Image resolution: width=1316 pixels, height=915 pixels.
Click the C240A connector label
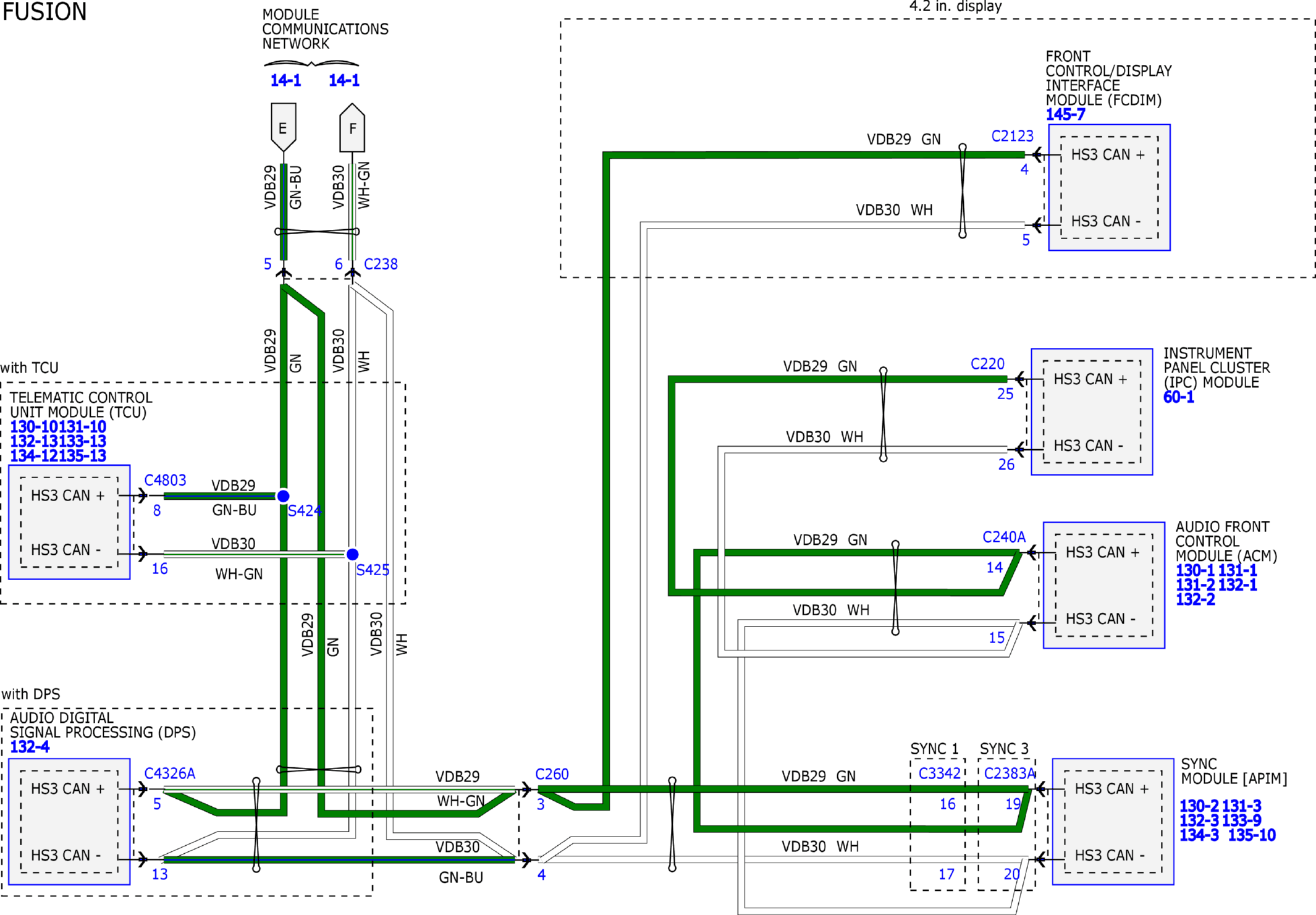click(x=1004, y=538)
